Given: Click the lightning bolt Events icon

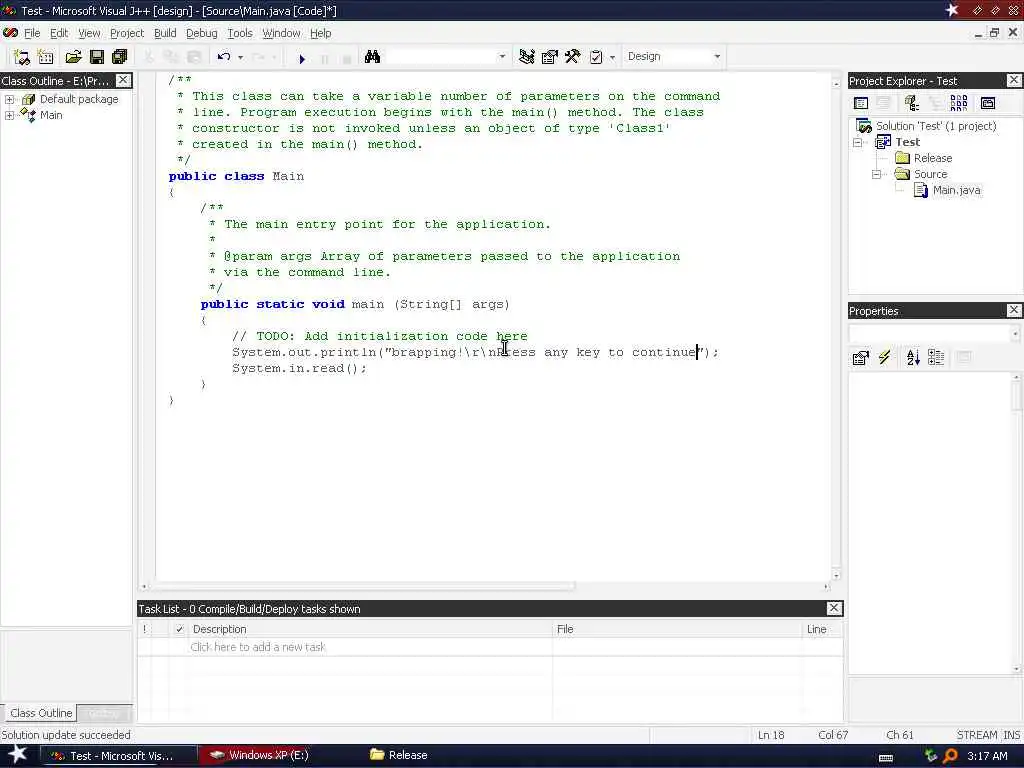Looking at the screenshot, I should click(x=884, y=357).
